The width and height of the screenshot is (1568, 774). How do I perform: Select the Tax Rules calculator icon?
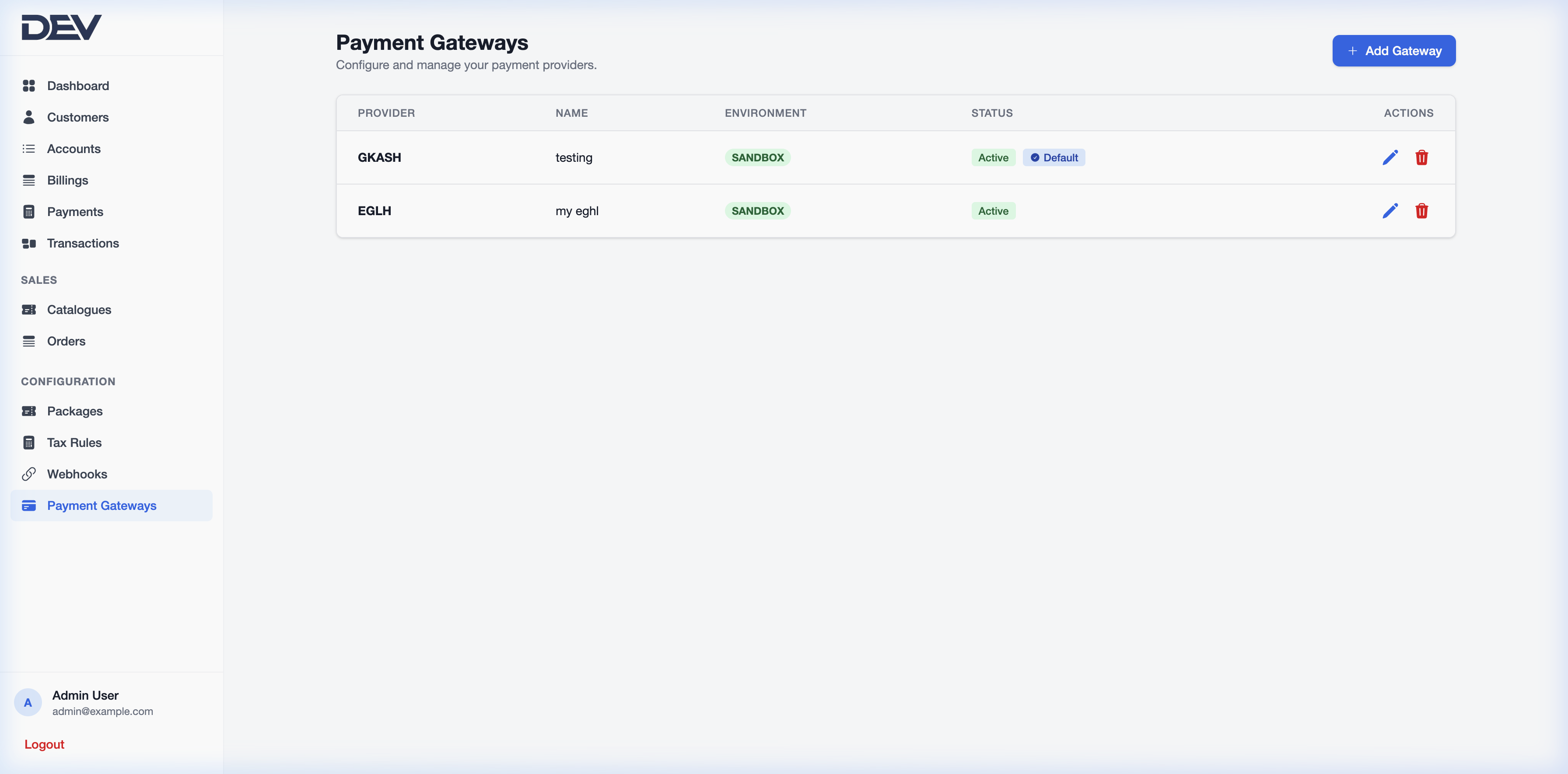(29, 443)
